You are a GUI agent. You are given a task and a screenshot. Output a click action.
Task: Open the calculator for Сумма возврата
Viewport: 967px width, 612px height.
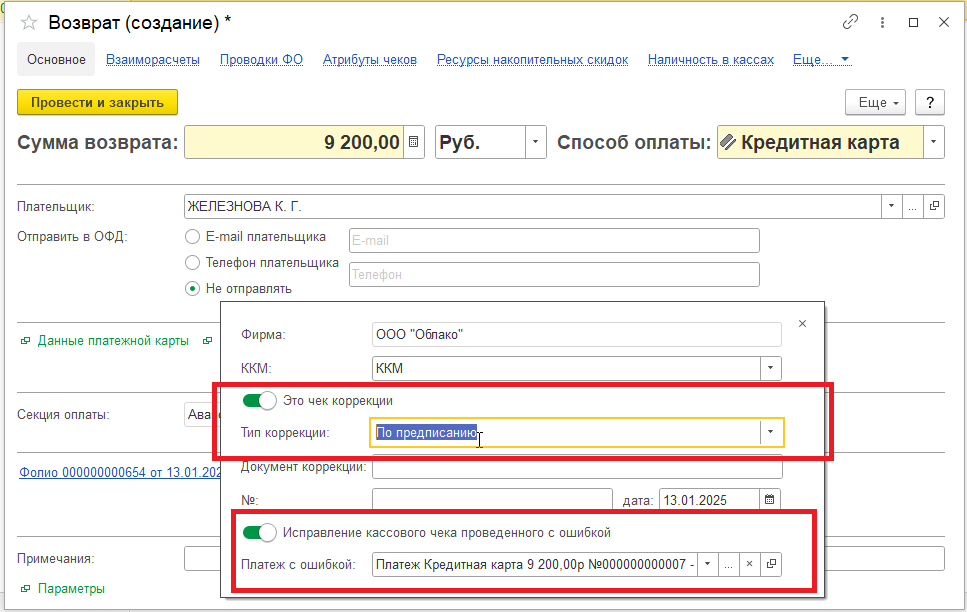(x=416, y=142)
